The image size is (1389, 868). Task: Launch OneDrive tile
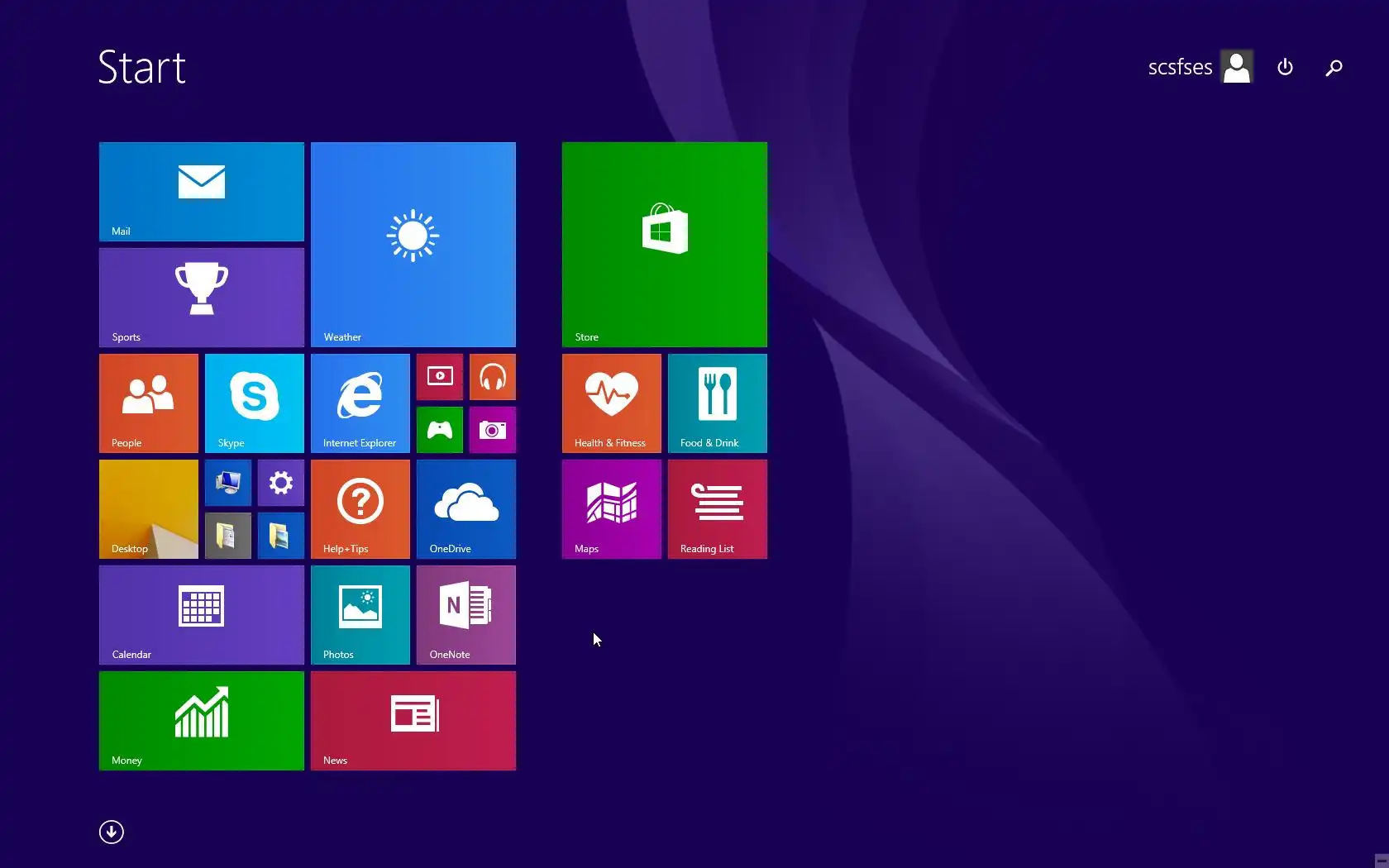(466, 509)
